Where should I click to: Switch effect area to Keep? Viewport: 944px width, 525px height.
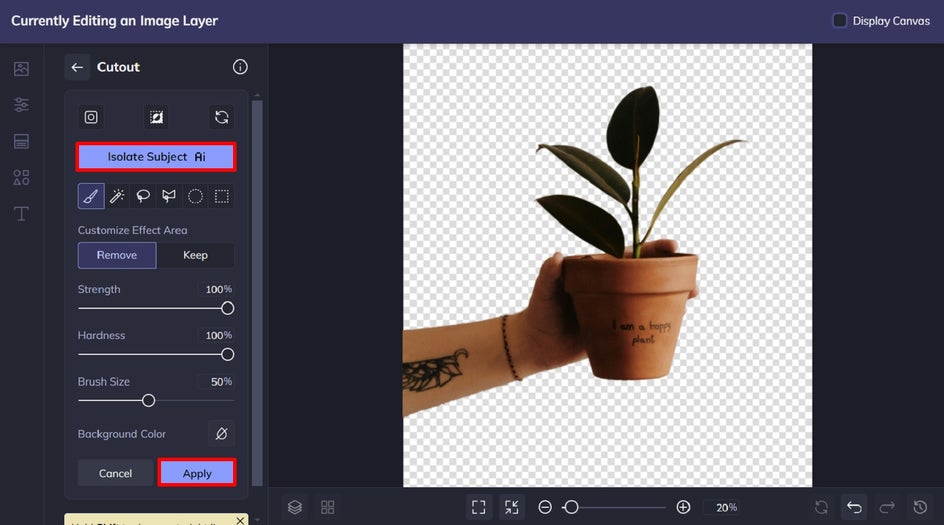point(195,255)
